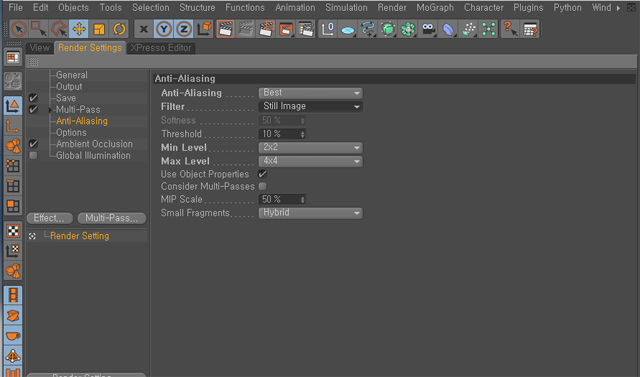Toggle the X axis lock

144,29
